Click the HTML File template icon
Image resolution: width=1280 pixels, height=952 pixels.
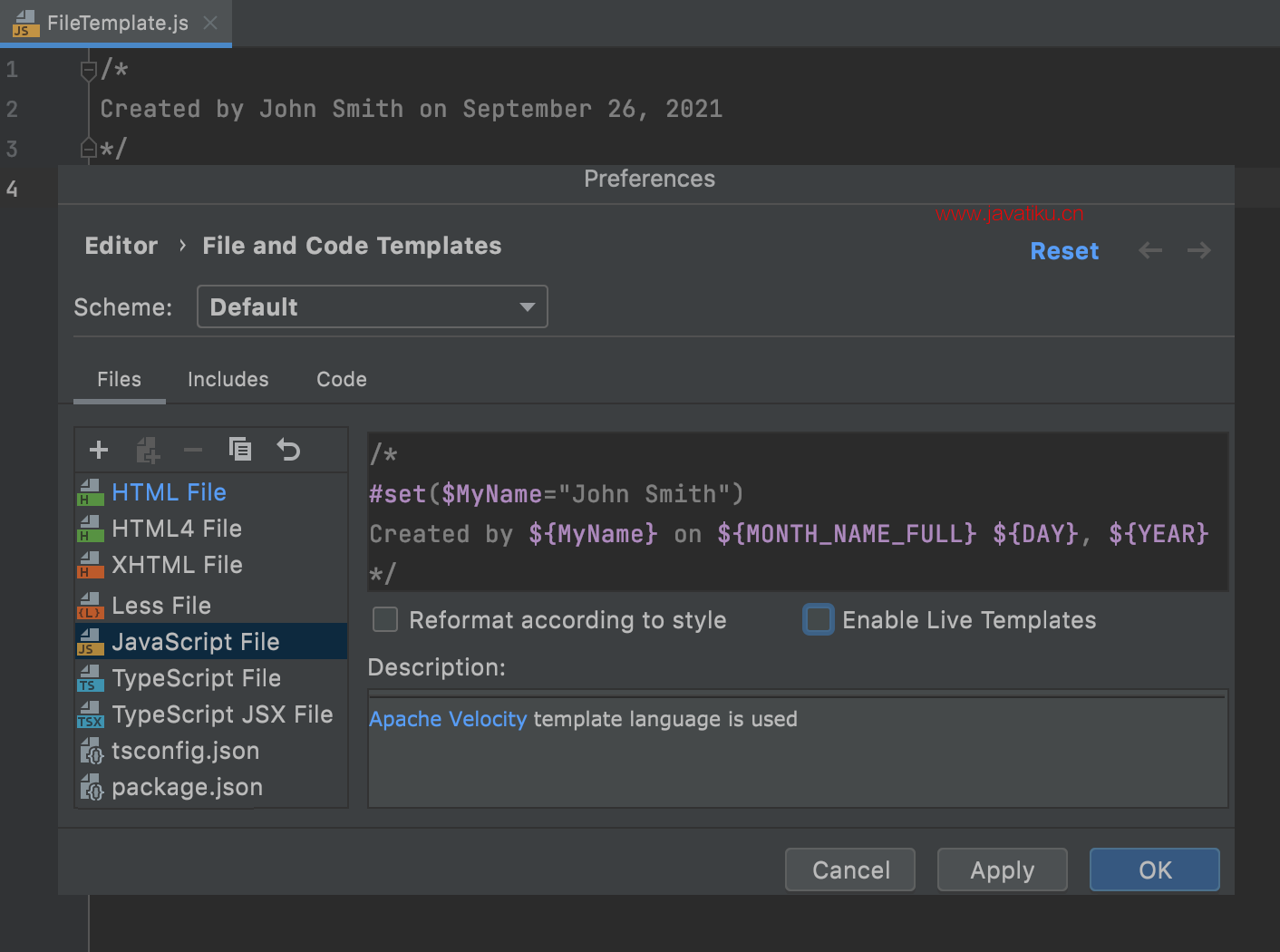[91, 492]
